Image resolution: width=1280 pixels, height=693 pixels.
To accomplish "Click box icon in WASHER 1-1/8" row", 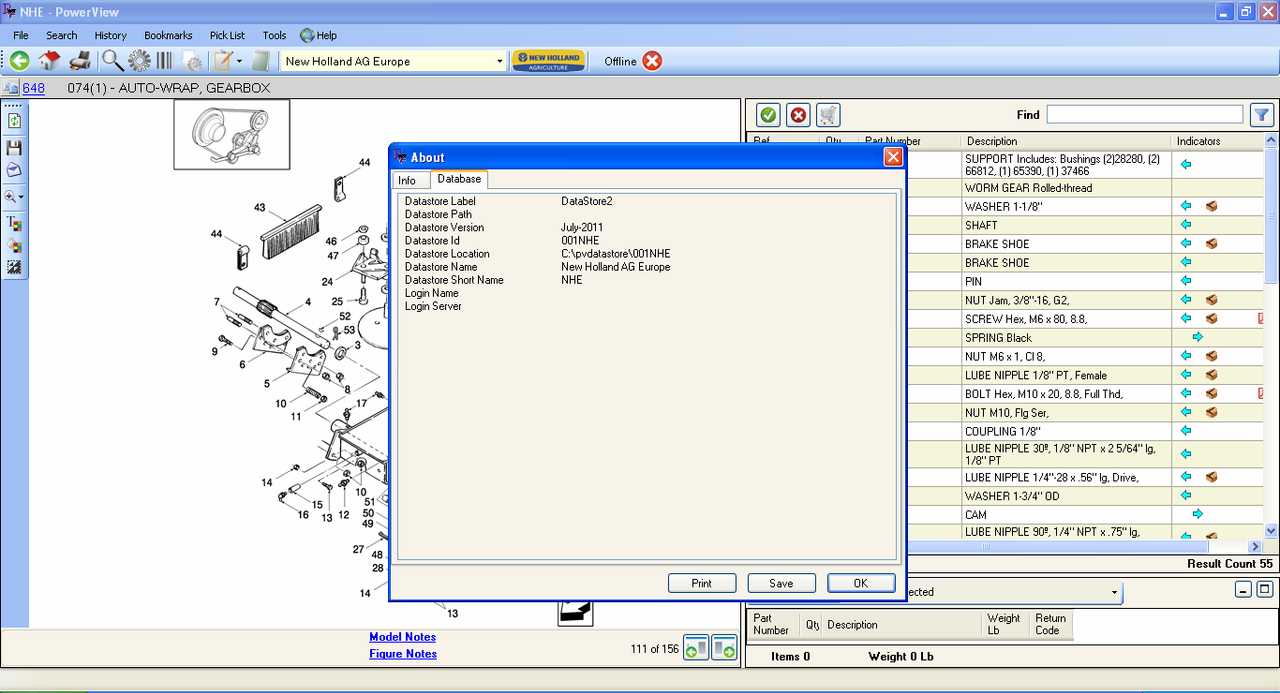I will pos(1211,206).
